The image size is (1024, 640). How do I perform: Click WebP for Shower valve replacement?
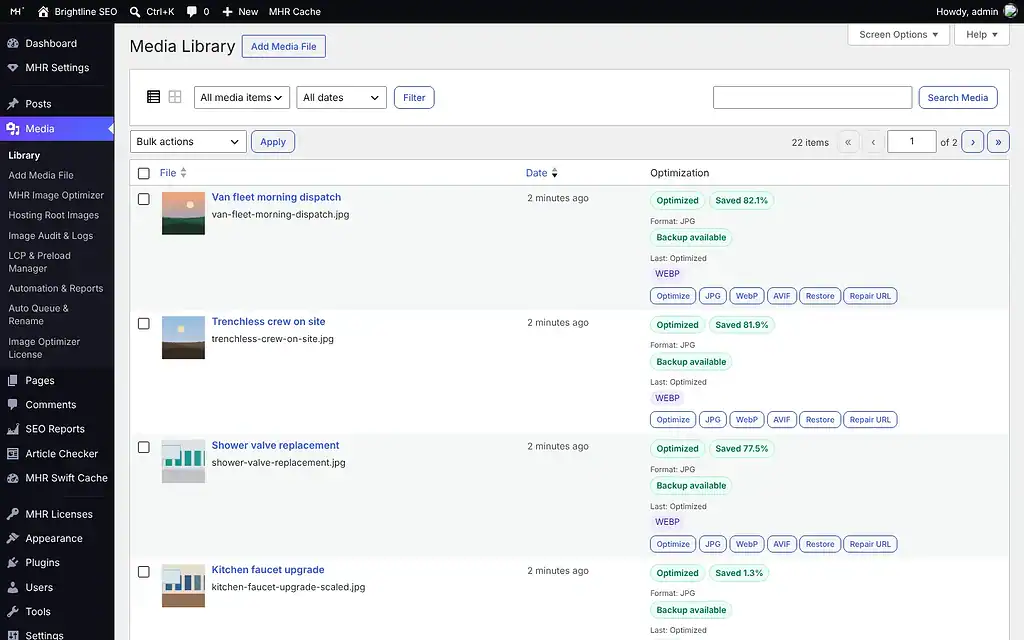746,544
